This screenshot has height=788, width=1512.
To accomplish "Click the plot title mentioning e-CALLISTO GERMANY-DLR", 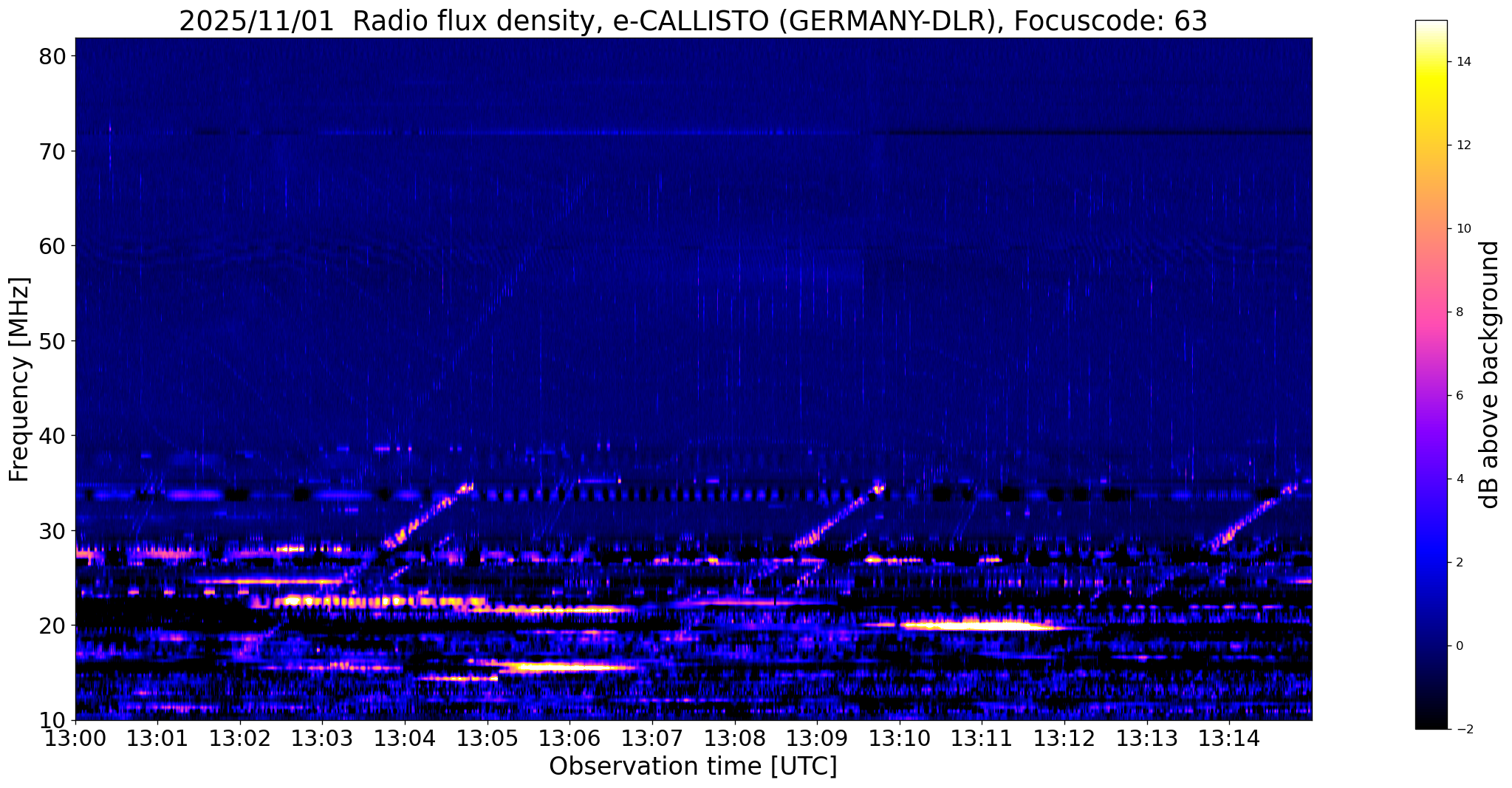I will (693, 21).
